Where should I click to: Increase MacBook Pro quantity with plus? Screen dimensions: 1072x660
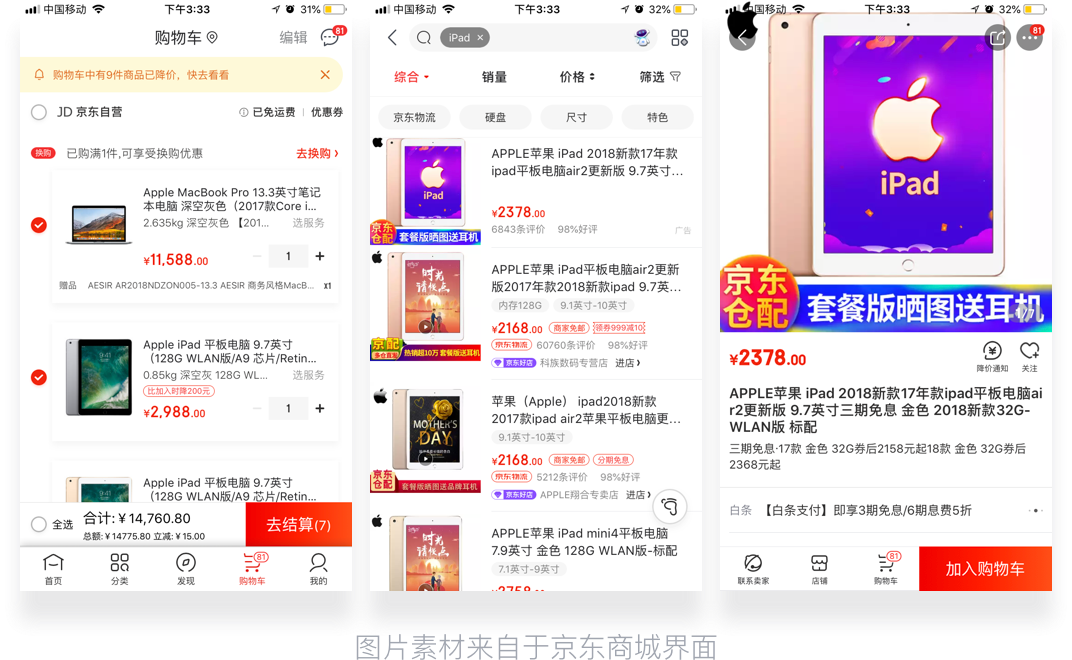pos(320,256)
